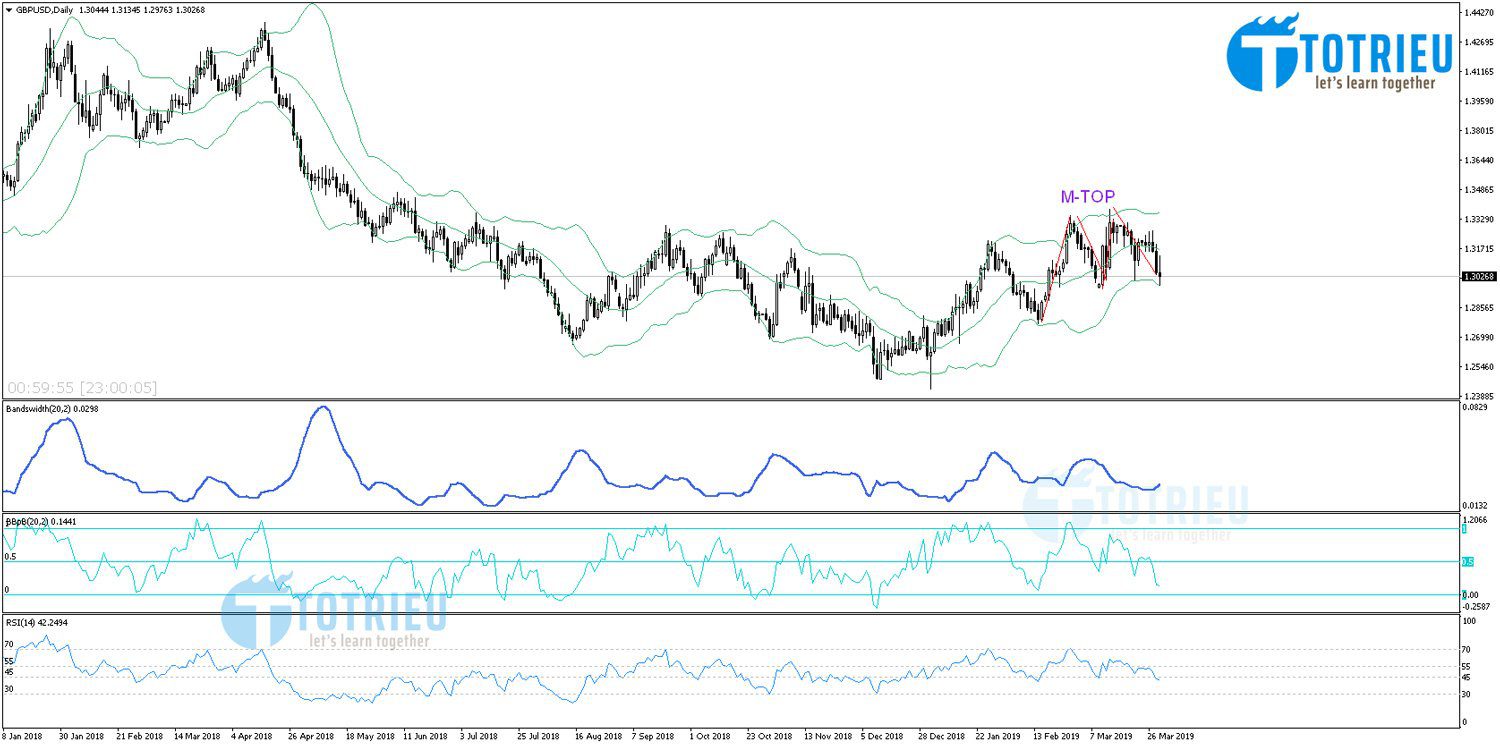Click the M-TOP pattern annotation
The image size is (1500, 746).
pyautogui.click(x=1087, y=197)
